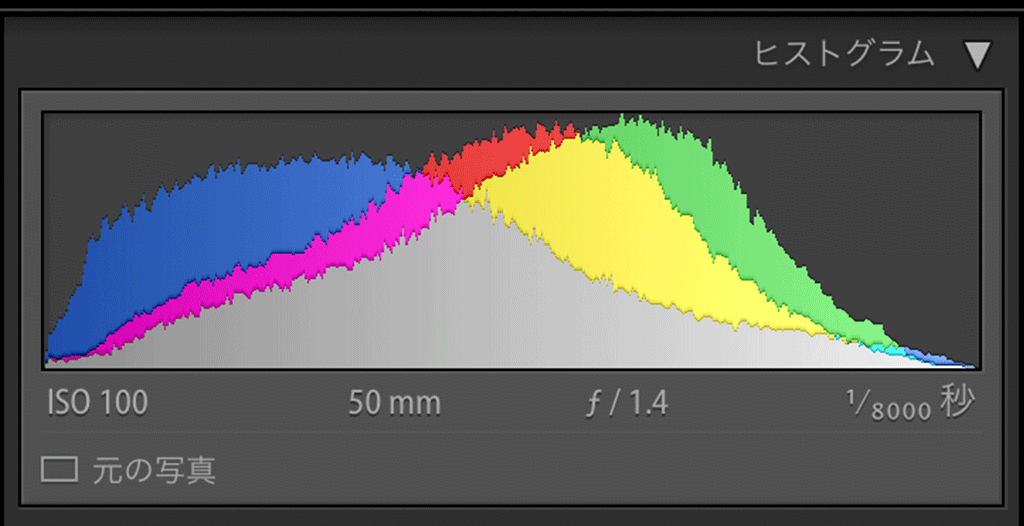Image resolution: width=1024 pixels, height=526 pixels.
Task: Click the 元の写真 text label
Action: pyautogui.click(x=154, y=469)
